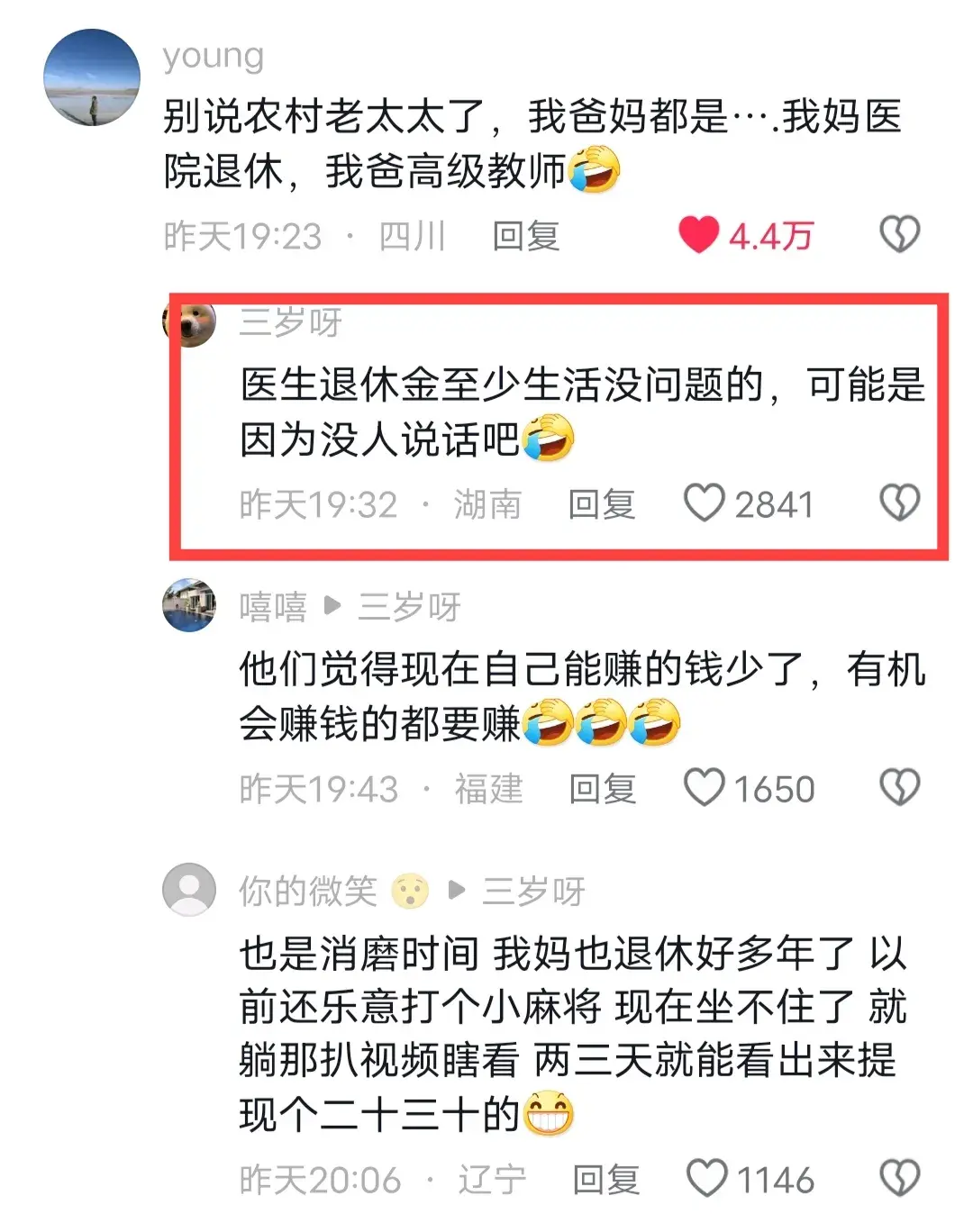Dislike 你的微笑's comment with broken heart icon
Image resolution: width=973 pixels, height=1232 pixels.
click(899, 1178)
